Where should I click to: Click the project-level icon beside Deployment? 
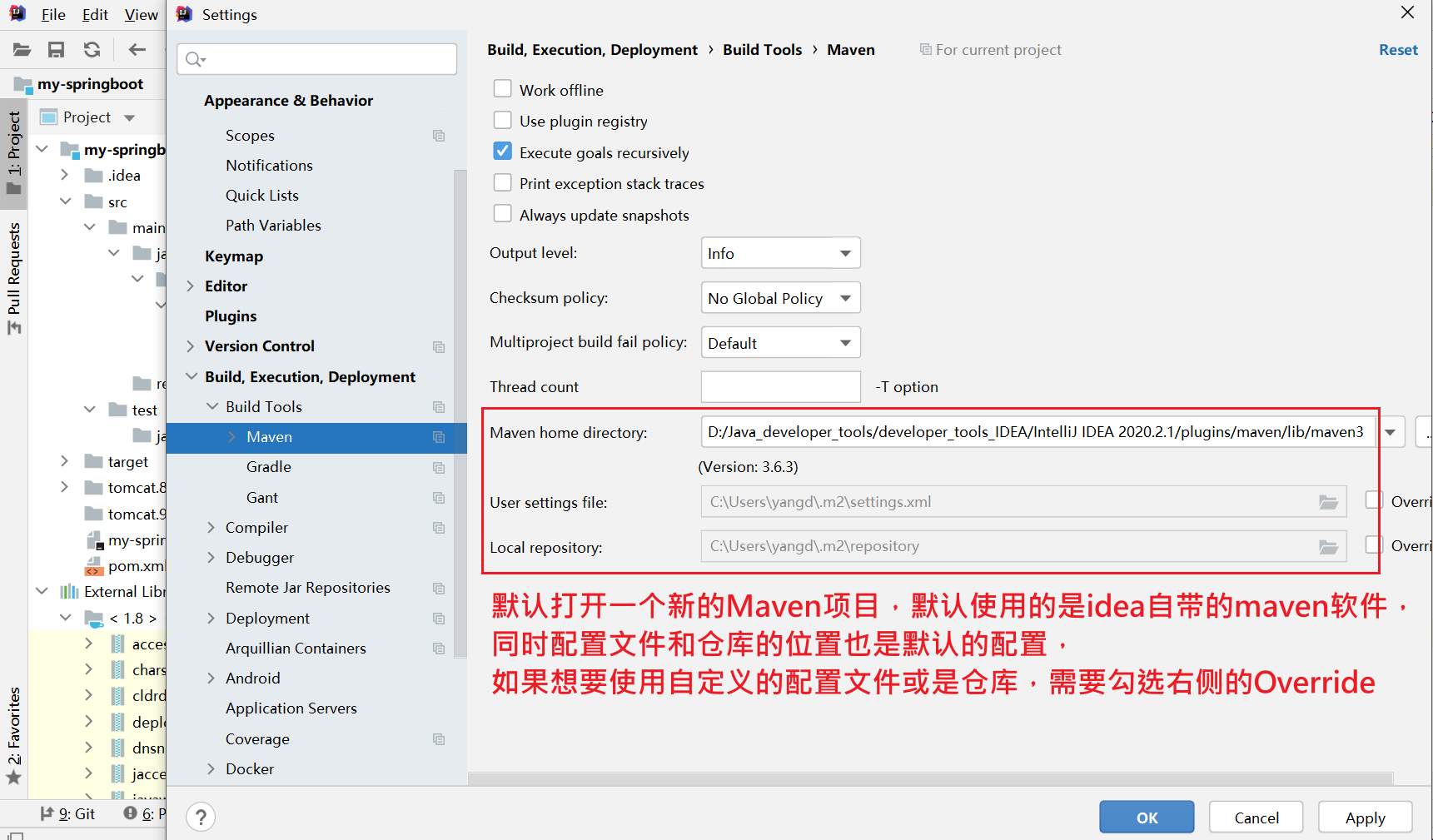(439, 619)
